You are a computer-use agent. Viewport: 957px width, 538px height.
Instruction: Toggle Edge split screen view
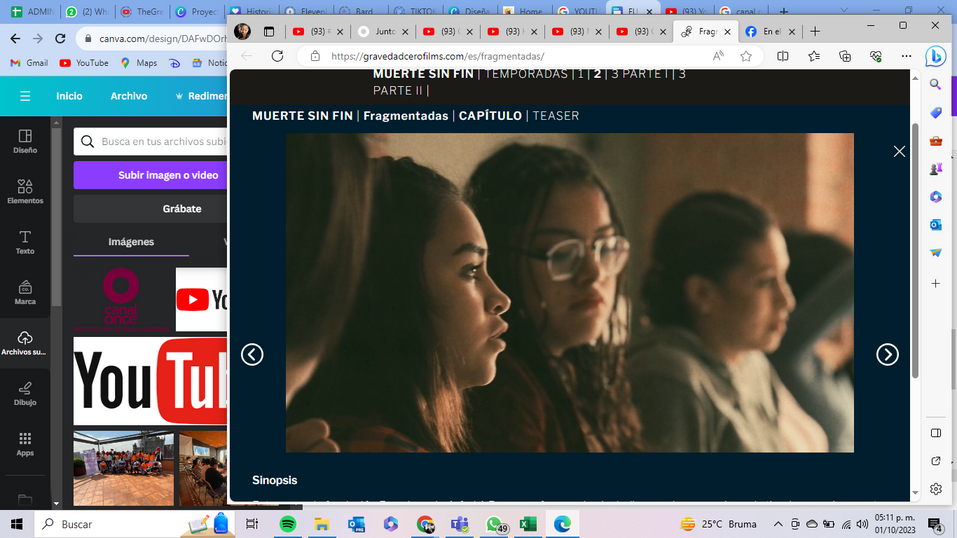pos(782,56)
